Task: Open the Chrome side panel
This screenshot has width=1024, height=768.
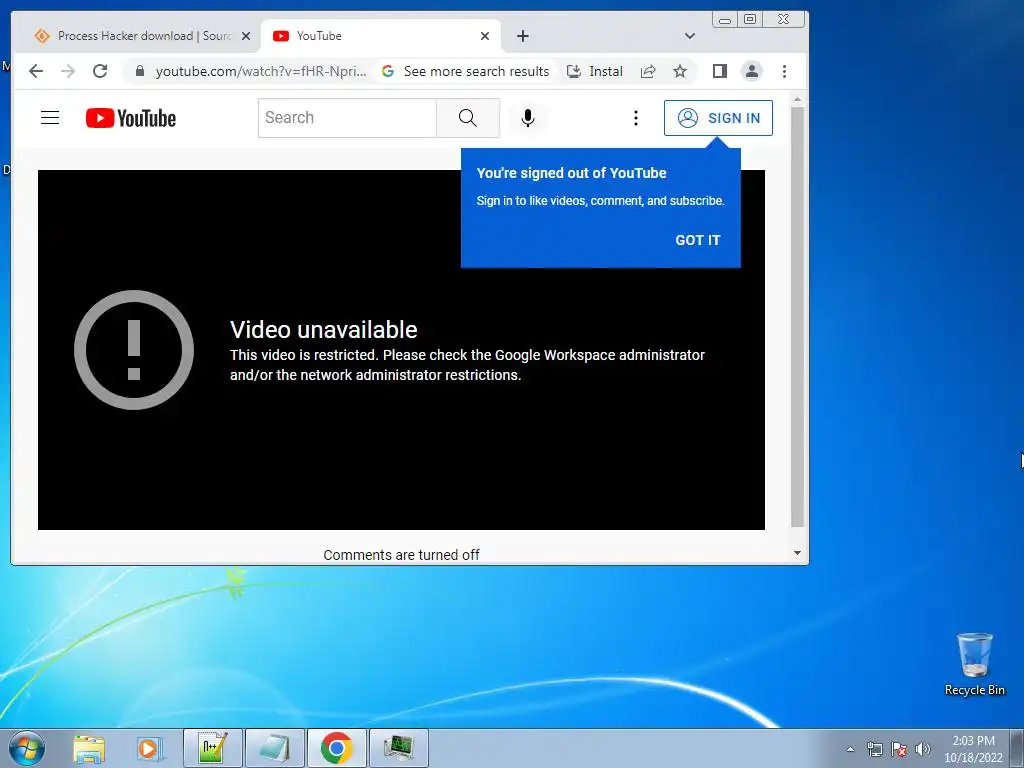Action: pyautogui.click(x=720, y=71)
